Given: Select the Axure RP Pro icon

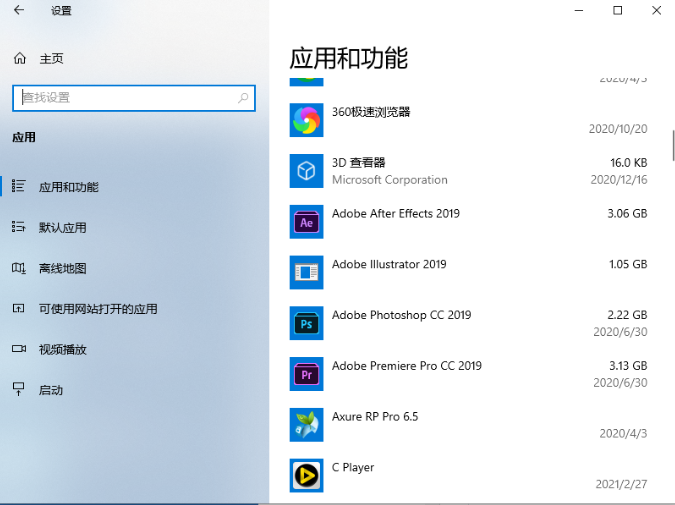Looking at the screenshot, I should click(306, 425).
